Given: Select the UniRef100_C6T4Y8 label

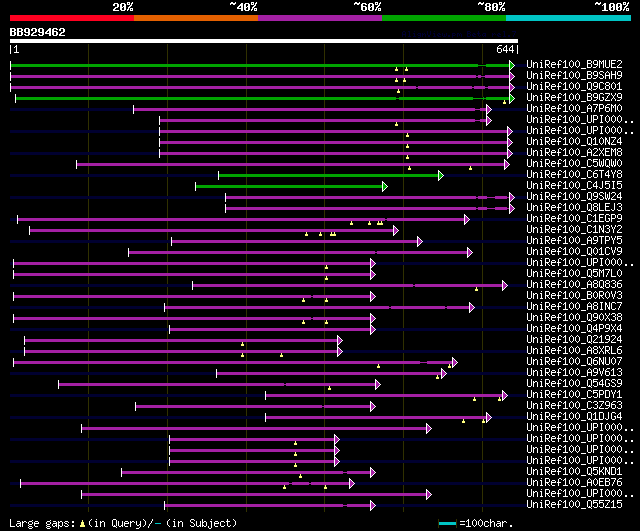Looking at the screenshot, I should coord(574,175).
